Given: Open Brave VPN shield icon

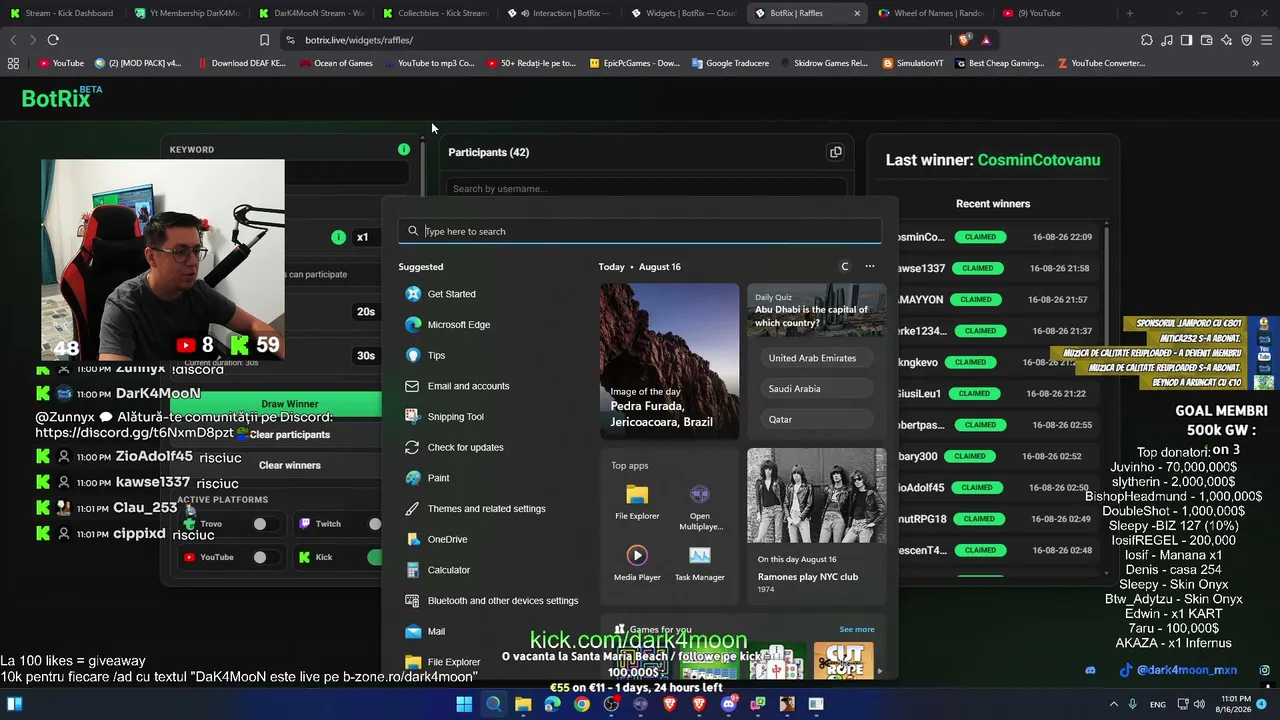Looking at the screenshot, I should click(1246, 40).
